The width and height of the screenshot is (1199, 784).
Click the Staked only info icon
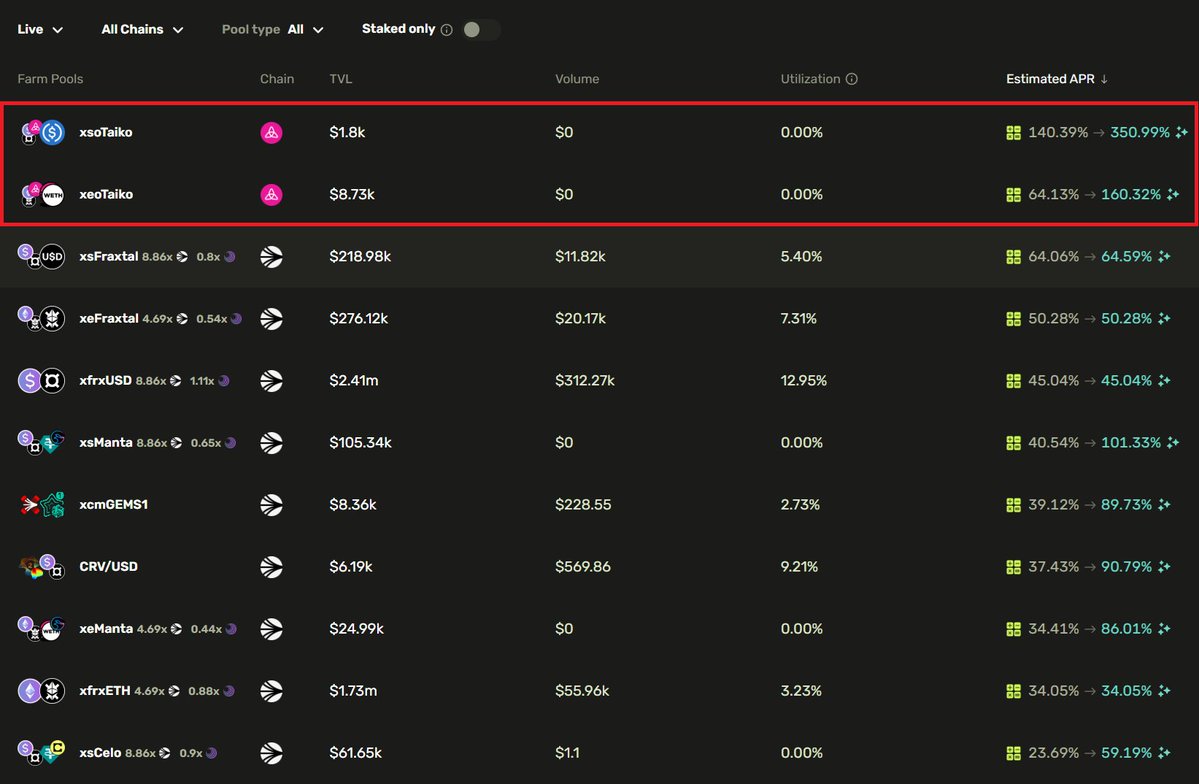[447, 30]
